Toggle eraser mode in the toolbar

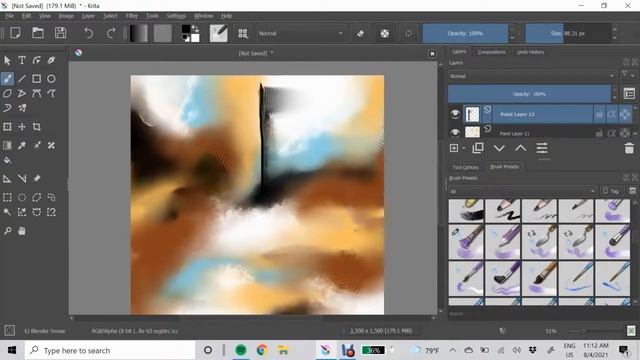click(x=360, y=33)
